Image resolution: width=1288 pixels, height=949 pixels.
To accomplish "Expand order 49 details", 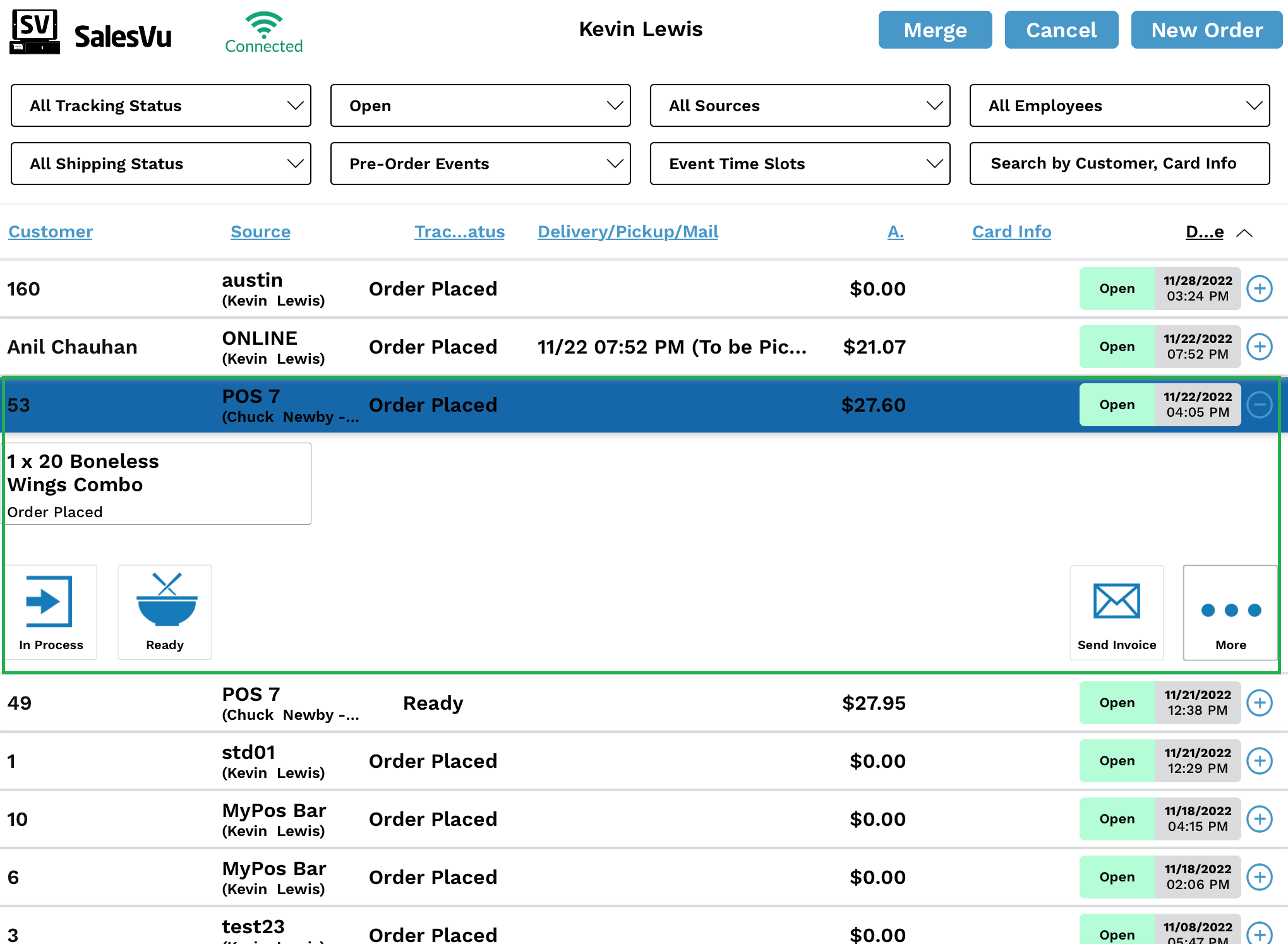I will point(1259,703).
